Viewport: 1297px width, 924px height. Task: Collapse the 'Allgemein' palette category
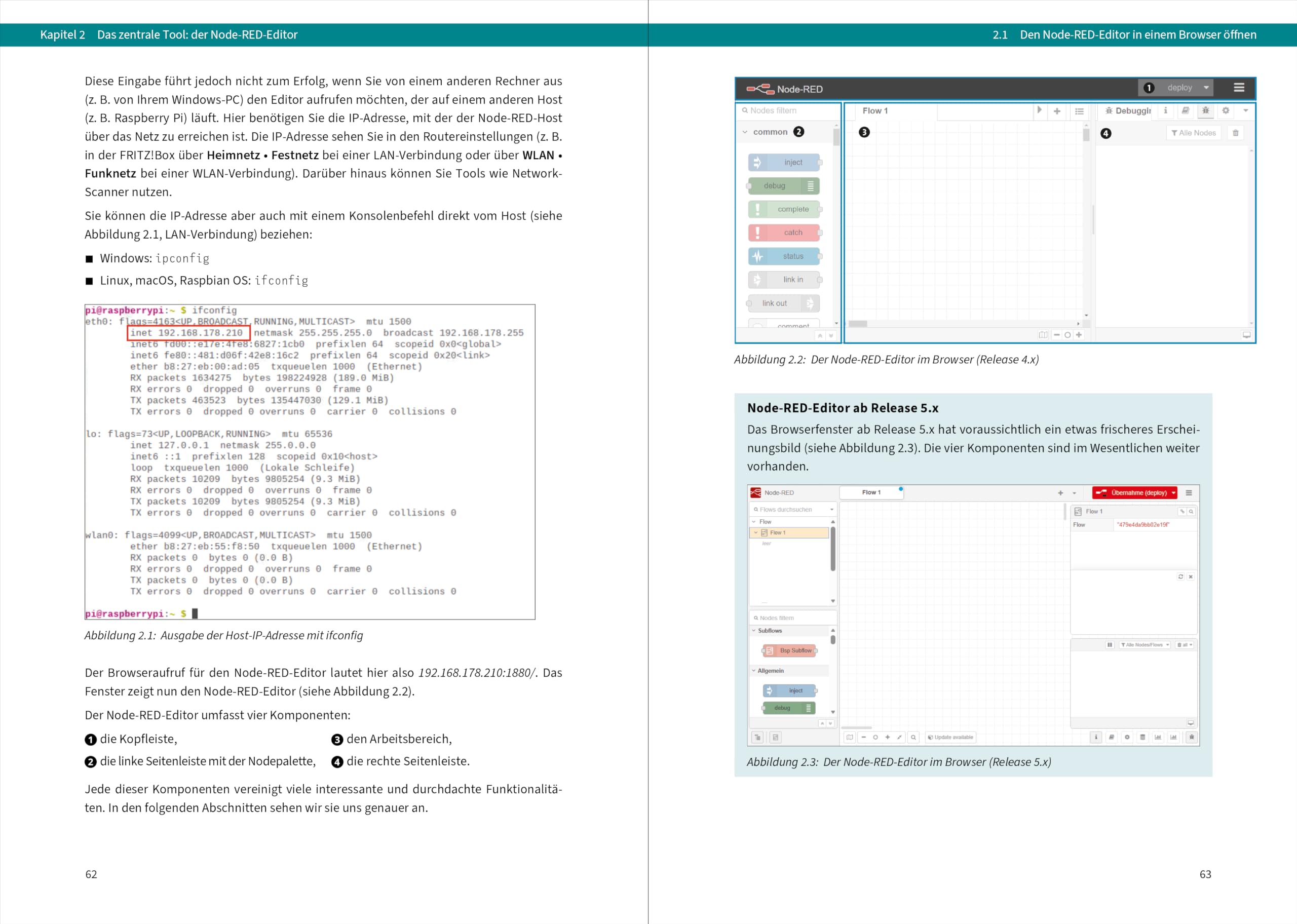click(x=754, y=671)
